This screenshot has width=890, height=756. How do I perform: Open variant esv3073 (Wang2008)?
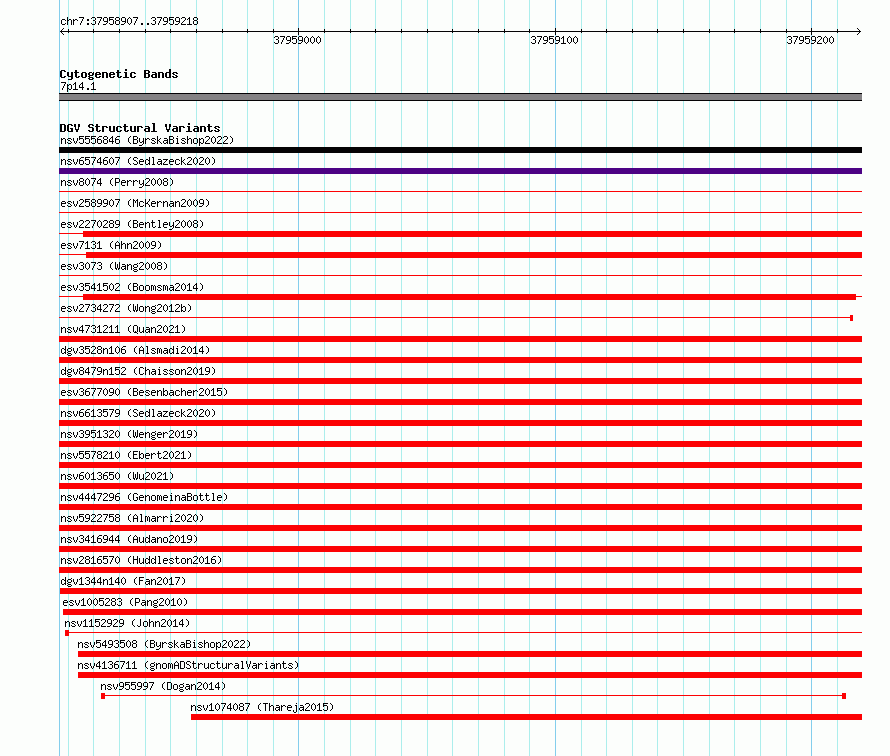pos(114,266)
